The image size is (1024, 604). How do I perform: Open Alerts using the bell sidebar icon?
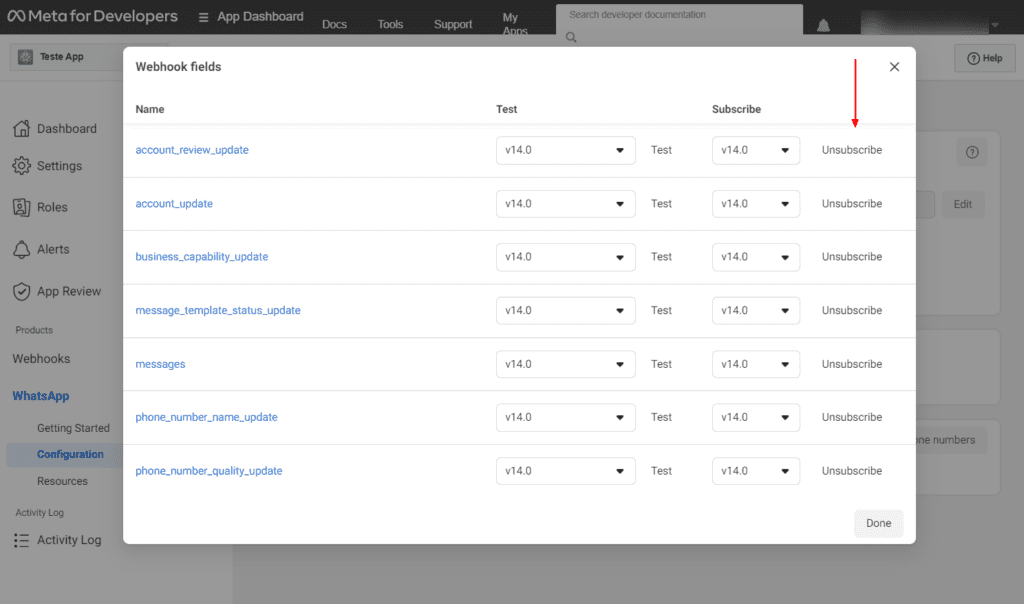[21, 249]
